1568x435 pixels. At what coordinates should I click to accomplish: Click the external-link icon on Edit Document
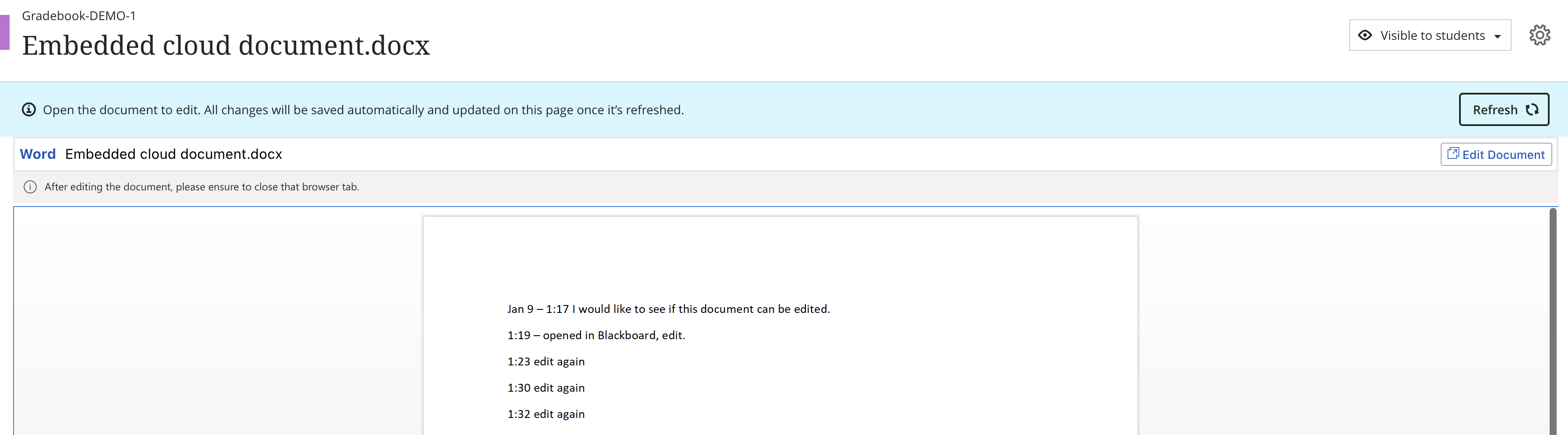tap(1452, 154)
